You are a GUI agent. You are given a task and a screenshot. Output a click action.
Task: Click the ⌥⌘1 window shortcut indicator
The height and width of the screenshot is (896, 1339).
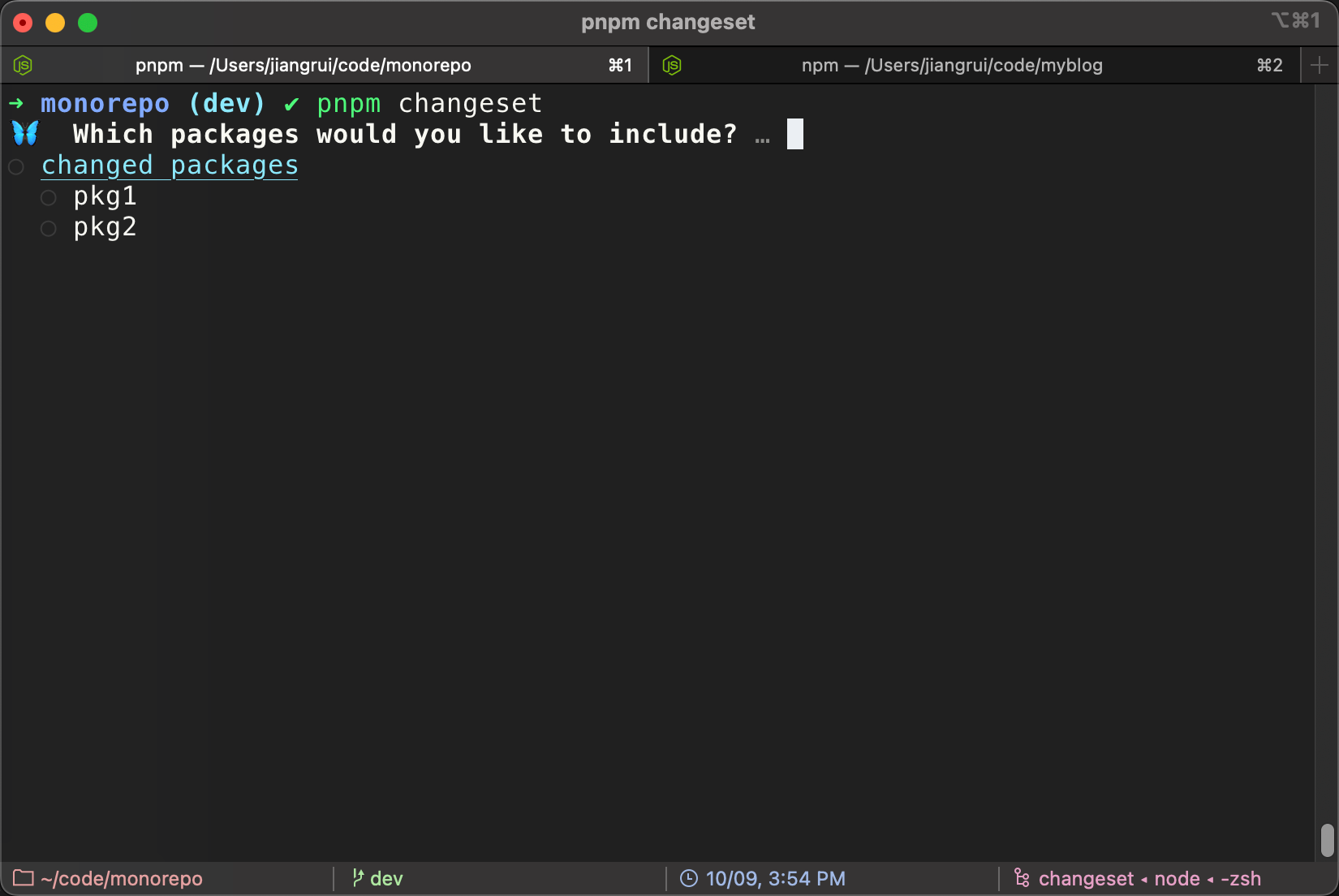[1296, 20]
